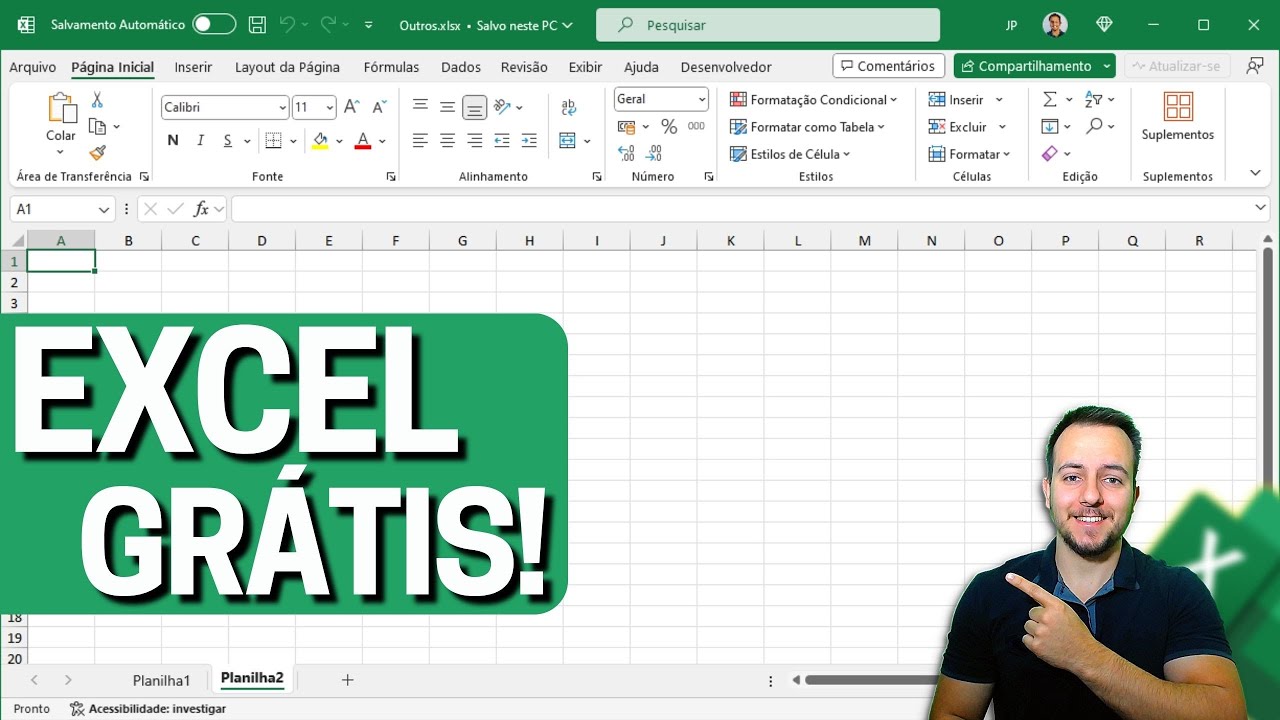
Task: Toggle Underline (S) formatting
Action: tap(228, 141)
